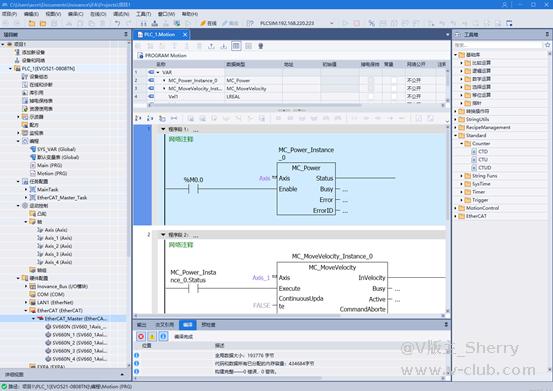Collapse the VAR group in variable table
The height and width of the screenshot is (391, 553).
pyautogui.click(x=158, y=72)
